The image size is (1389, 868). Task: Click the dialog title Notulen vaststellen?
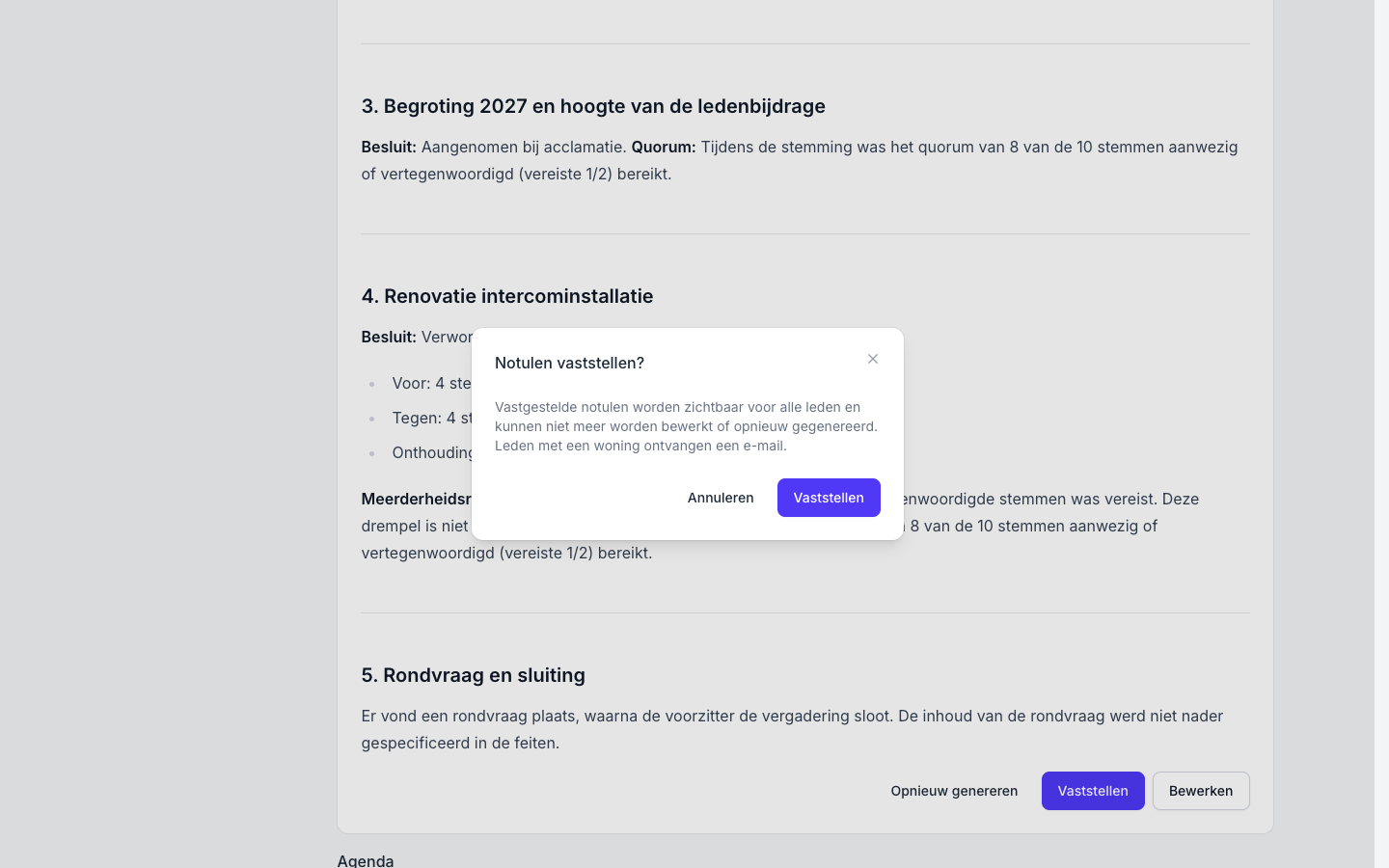click(x=569, y=363)
